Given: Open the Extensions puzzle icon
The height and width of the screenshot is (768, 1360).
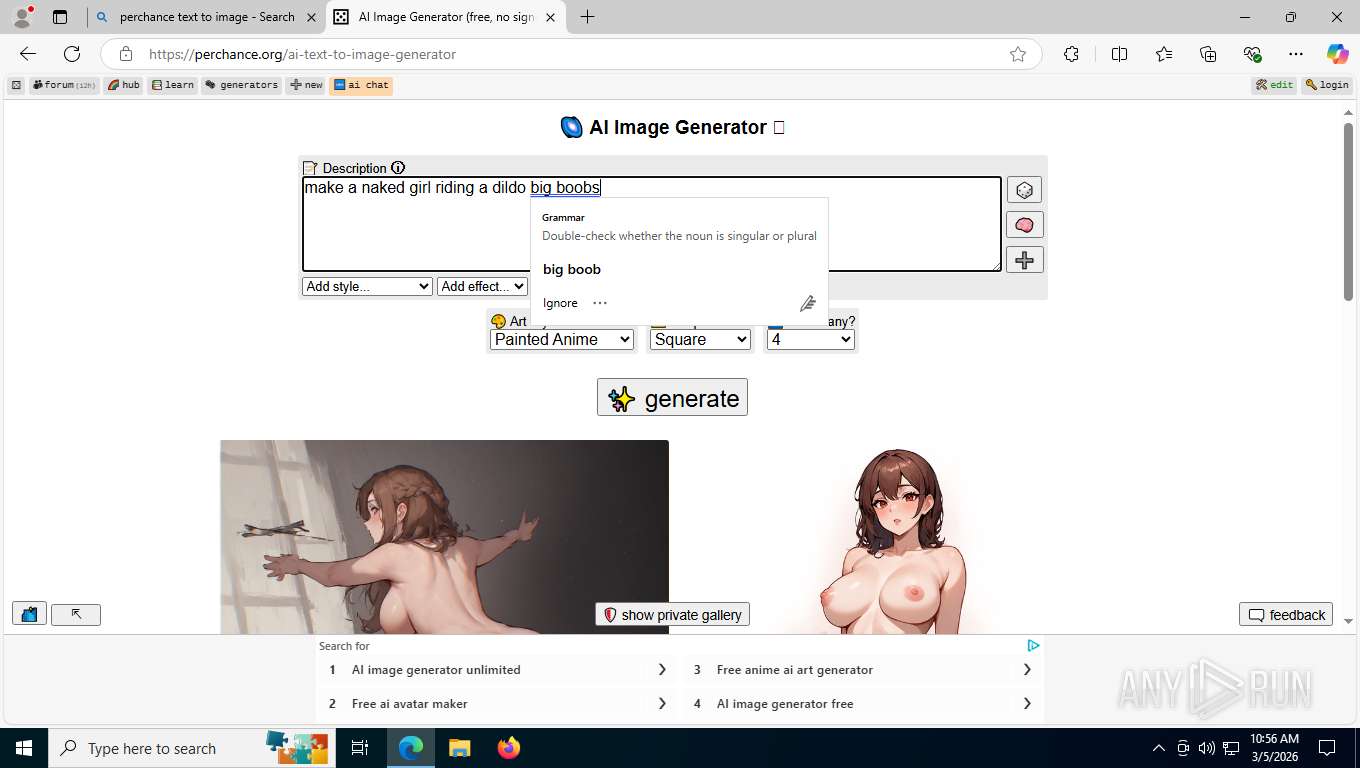Looking at the screenshot, I should (1071, 54).
